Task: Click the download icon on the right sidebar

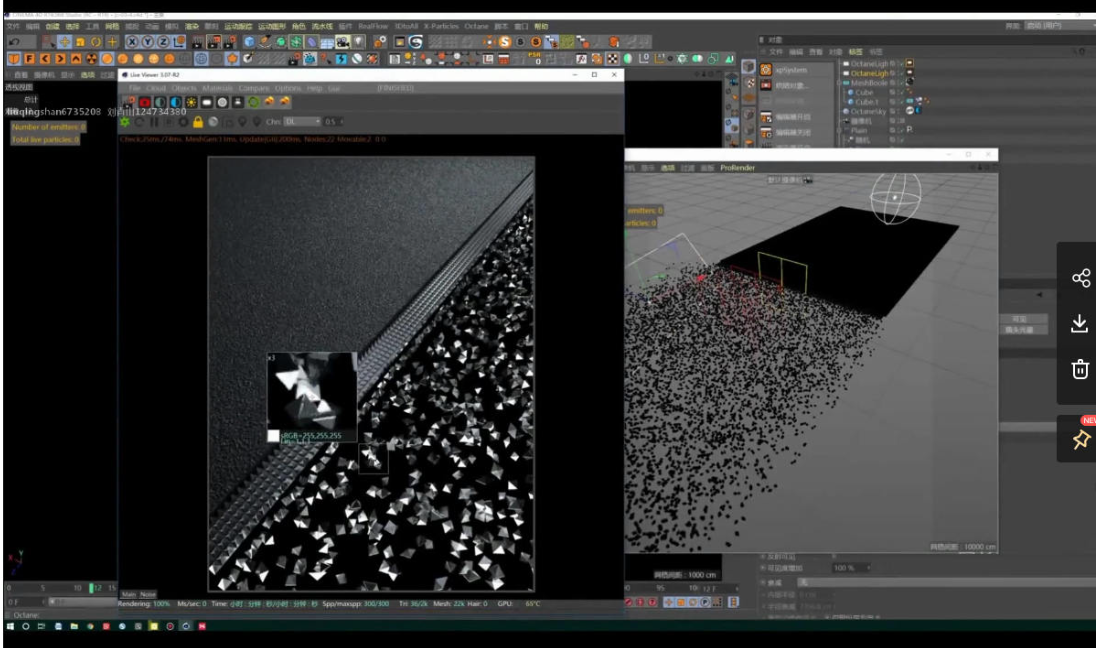Action: coord(1079,324)
